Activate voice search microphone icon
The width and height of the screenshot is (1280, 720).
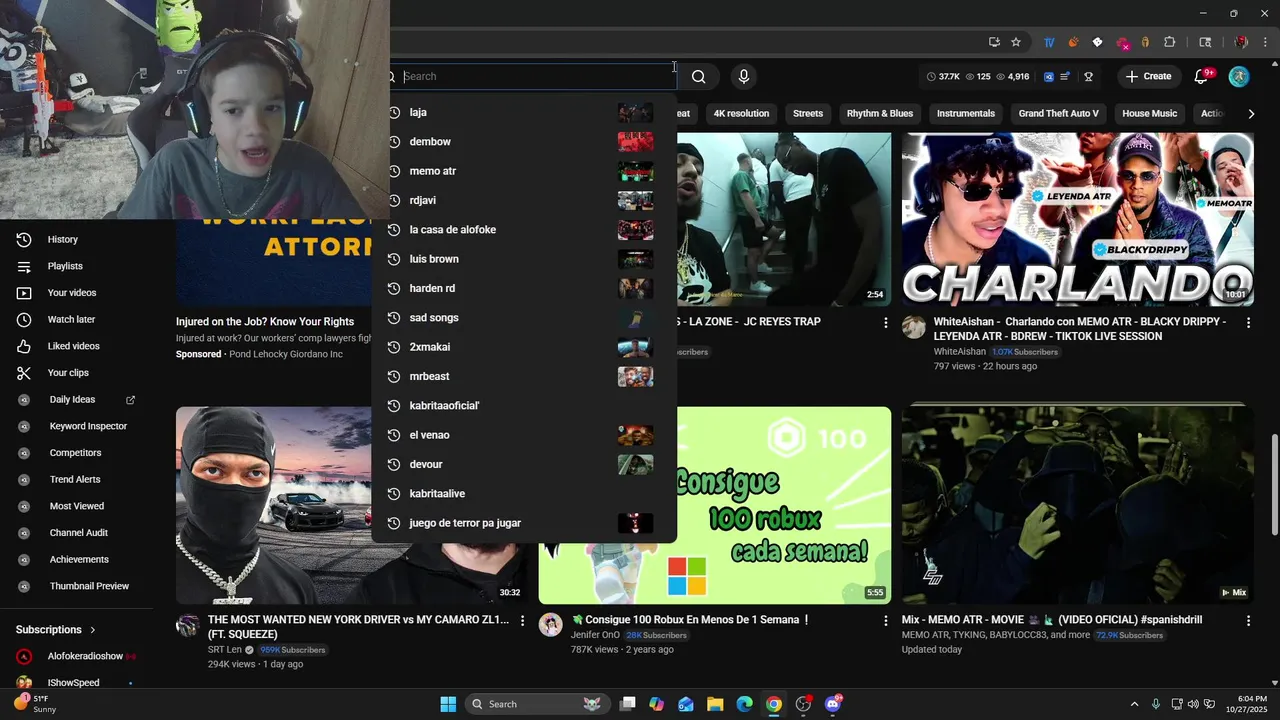743,76
